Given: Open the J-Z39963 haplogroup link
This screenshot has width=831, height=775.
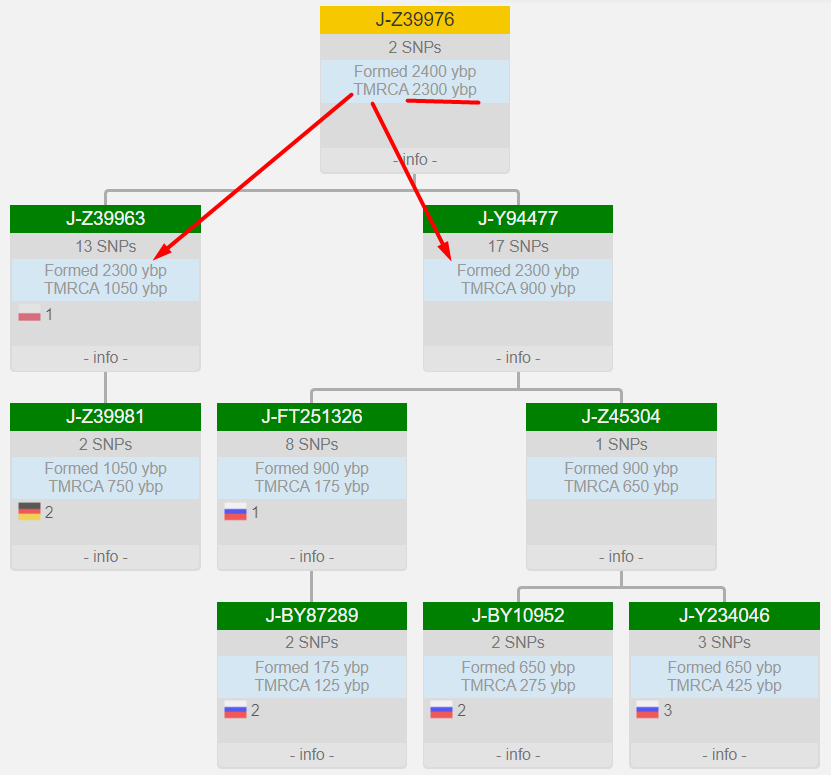Looking at the screenshot, I should pyautogui.click(x=105, y=219).
